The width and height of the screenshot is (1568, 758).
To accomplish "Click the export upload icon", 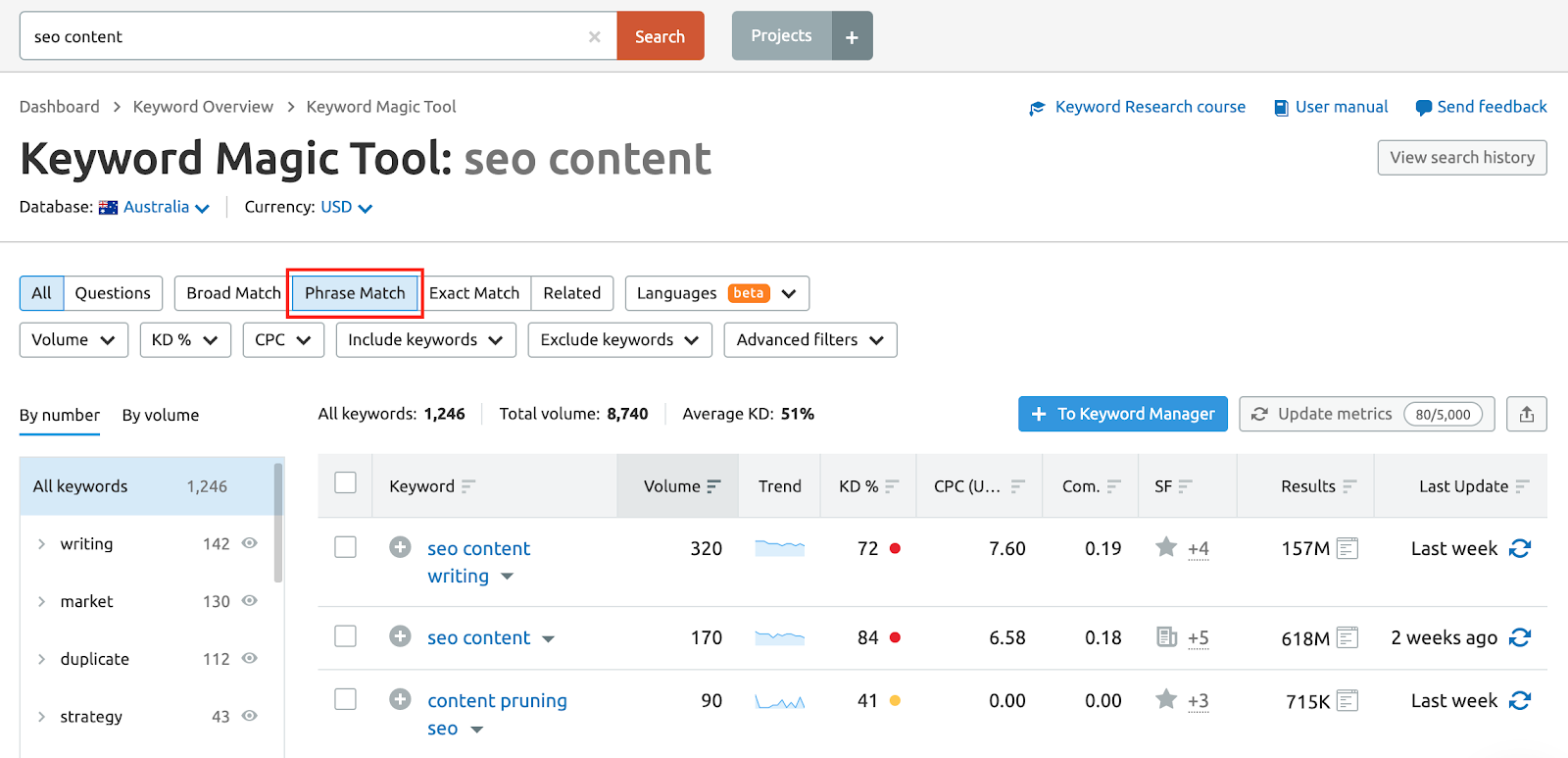I will [1526, 415].
